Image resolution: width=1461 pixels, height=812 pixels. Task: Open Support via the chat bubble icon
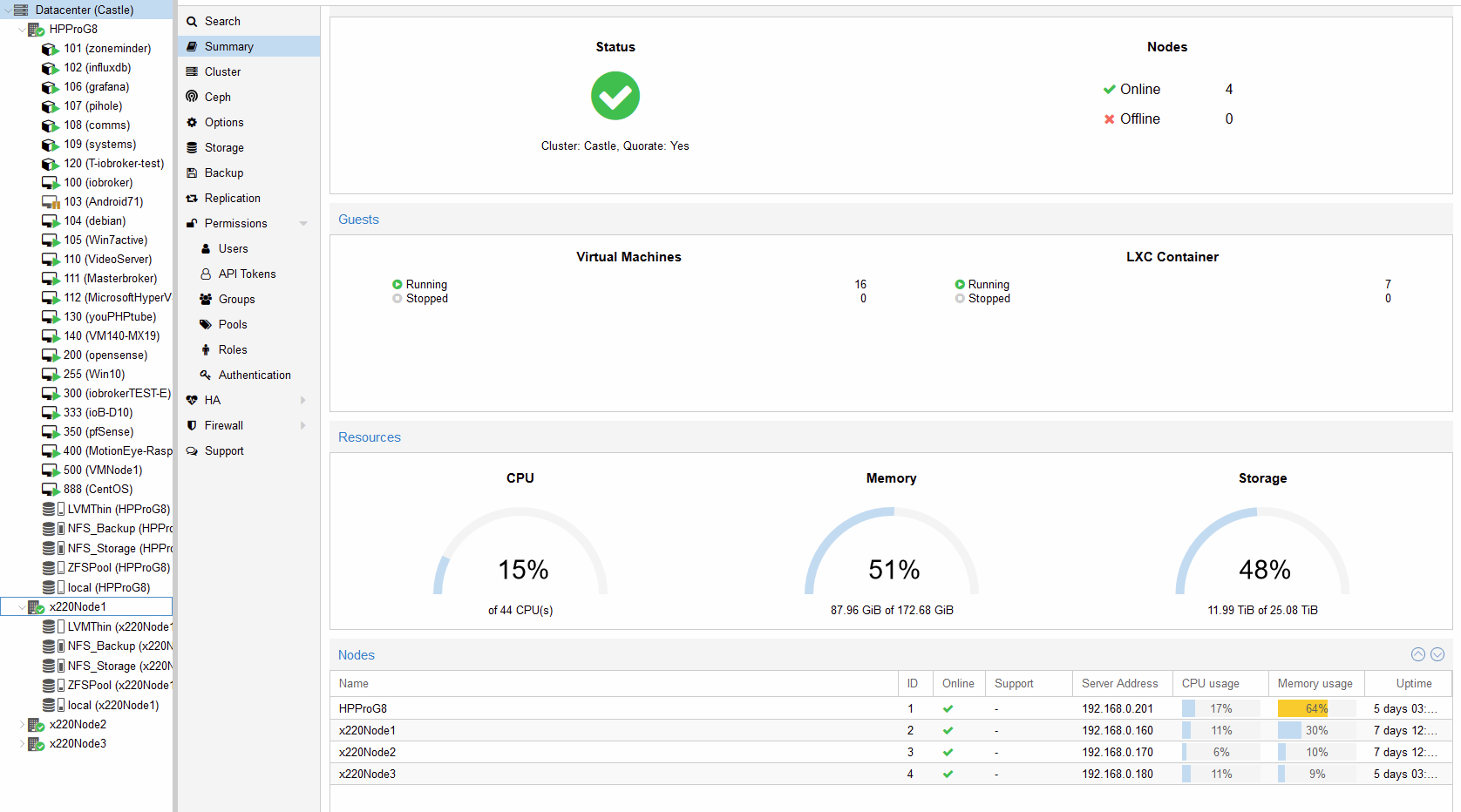click(194, 450)
